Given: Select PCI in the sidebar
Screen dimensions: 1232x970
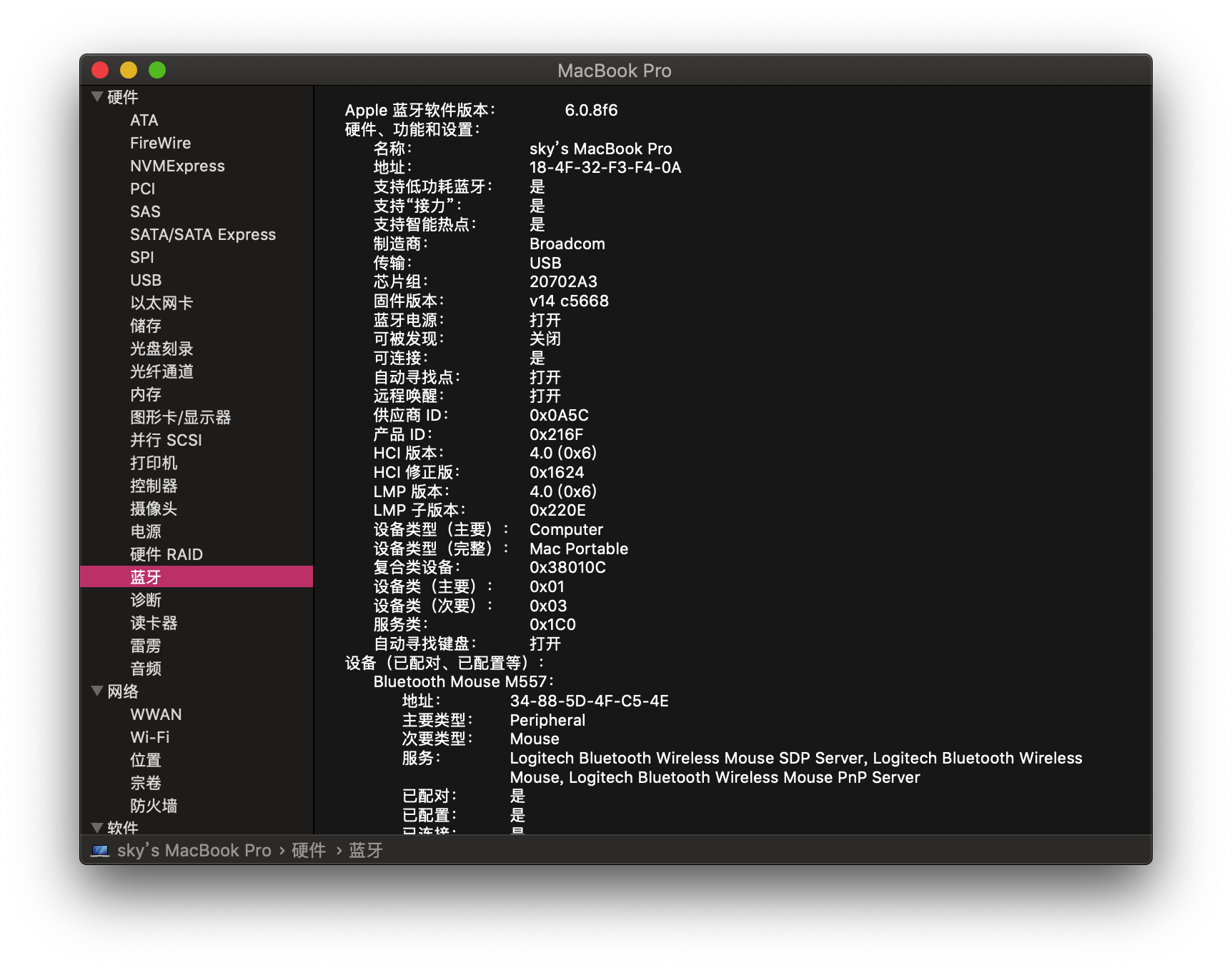Looking at the screenshot, I should [142, 189].
